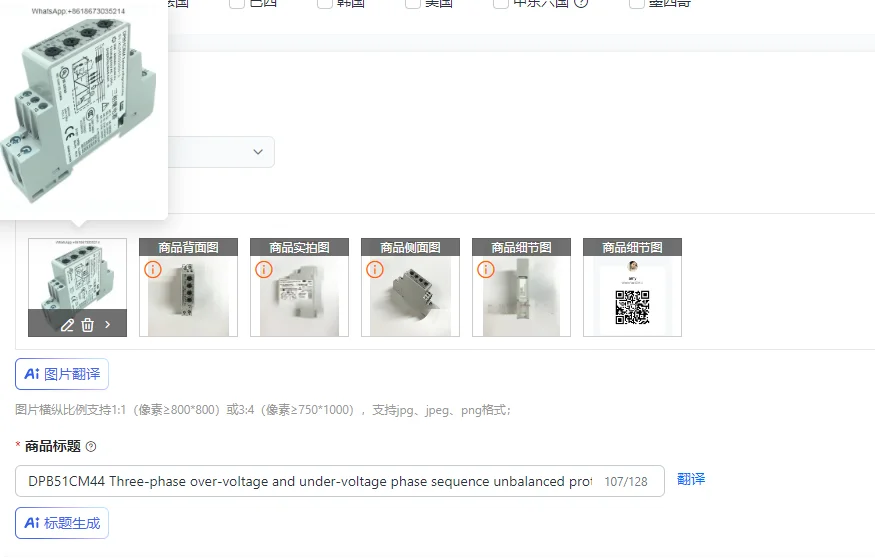This screenshot has width=875, height=558.
Task: Tick the 韩国 checkbox
Action: pos(325,3)
